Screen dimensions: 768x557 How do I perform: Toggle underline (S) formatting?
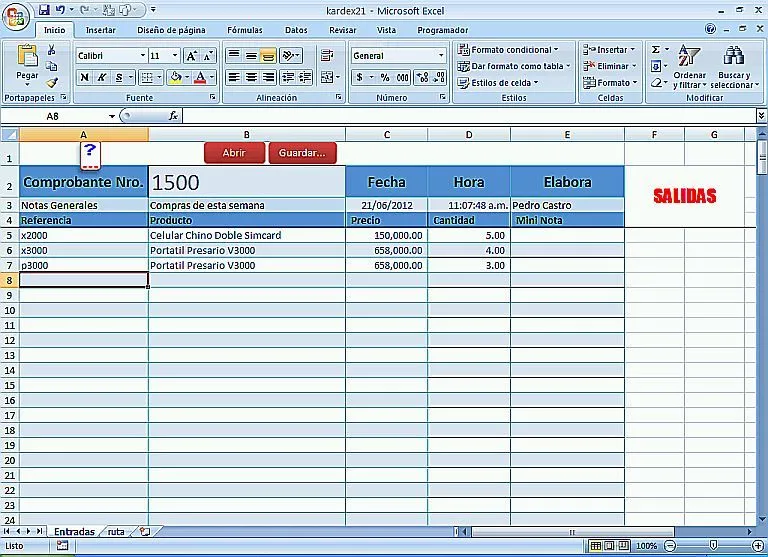point(119,77)
